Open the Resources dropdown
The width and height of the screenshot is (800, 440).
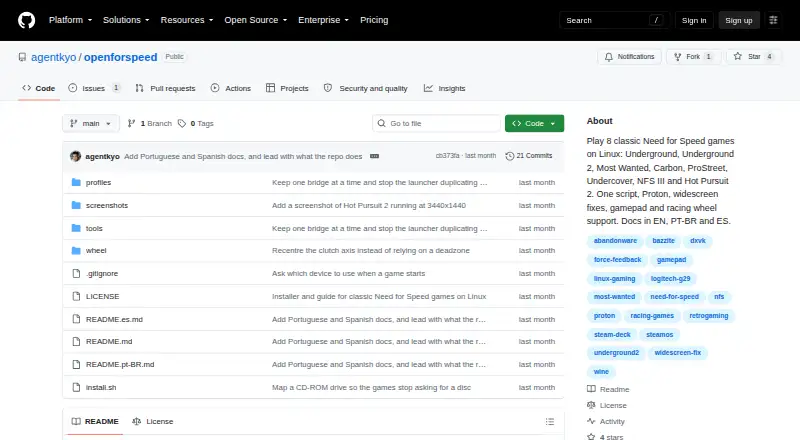coord(187,20)
